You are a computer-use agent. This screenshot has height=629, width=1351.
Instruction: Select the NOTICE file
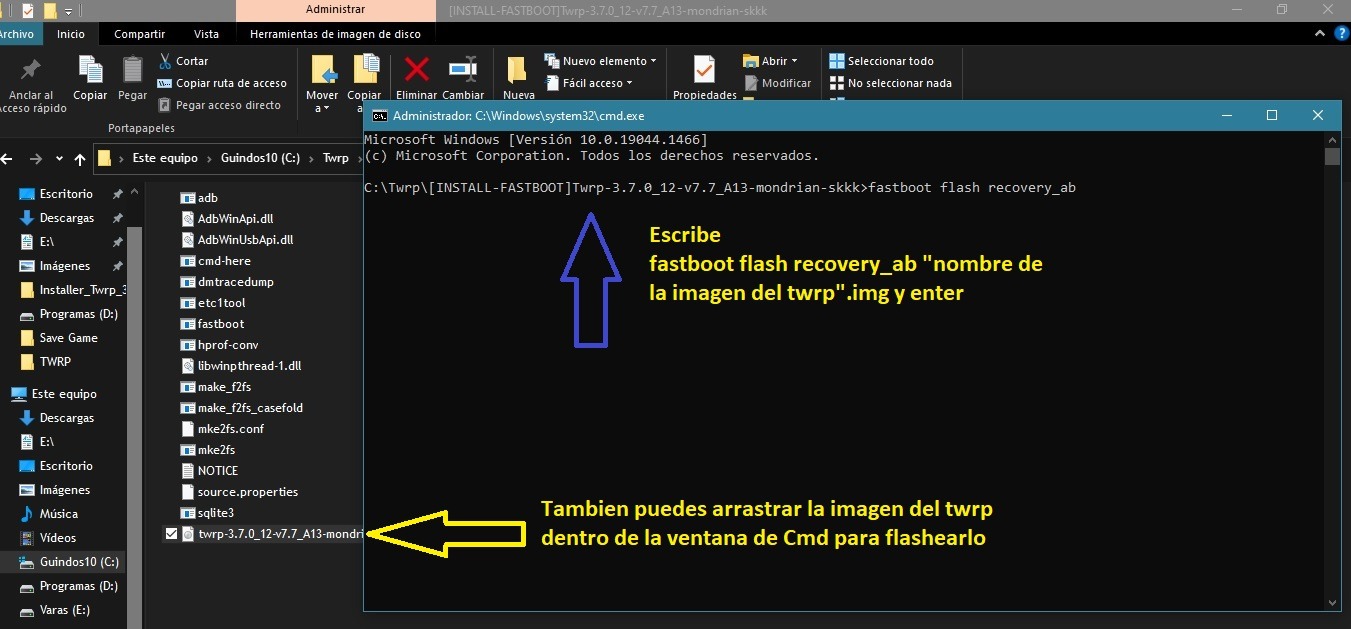tap(211, 471)
